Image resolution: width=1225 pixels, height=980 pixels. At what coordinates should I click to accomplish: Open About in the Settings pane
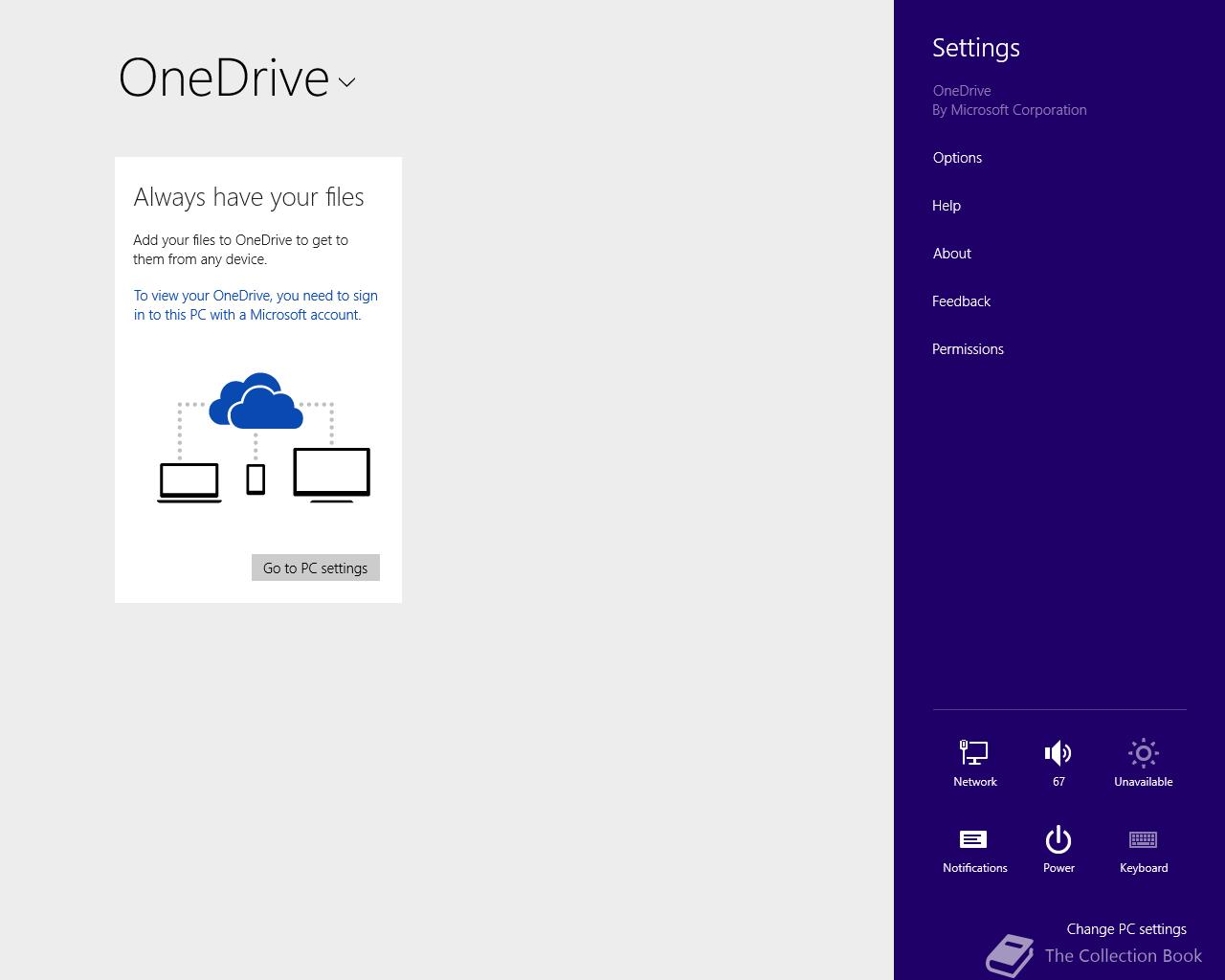[x=952, y=254]
